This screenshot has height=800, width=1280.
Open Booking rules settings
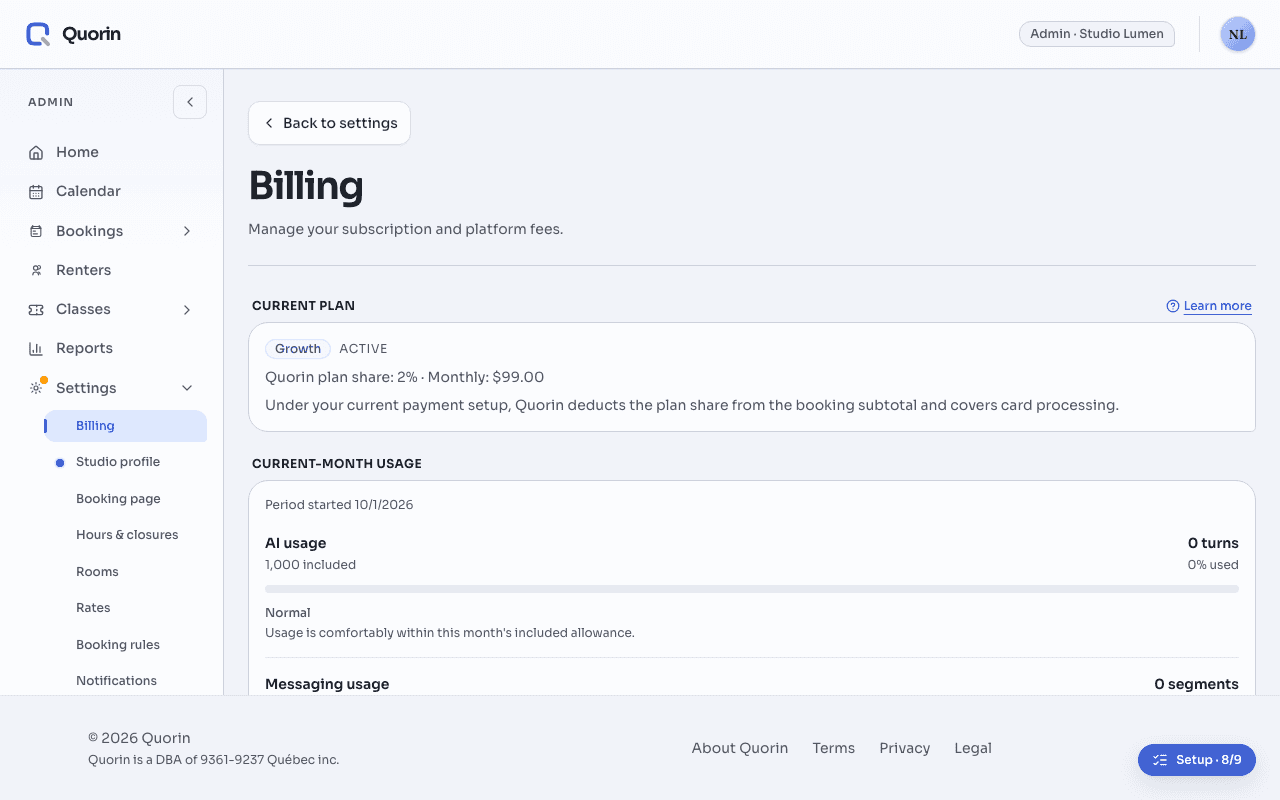tap(125, 645)
